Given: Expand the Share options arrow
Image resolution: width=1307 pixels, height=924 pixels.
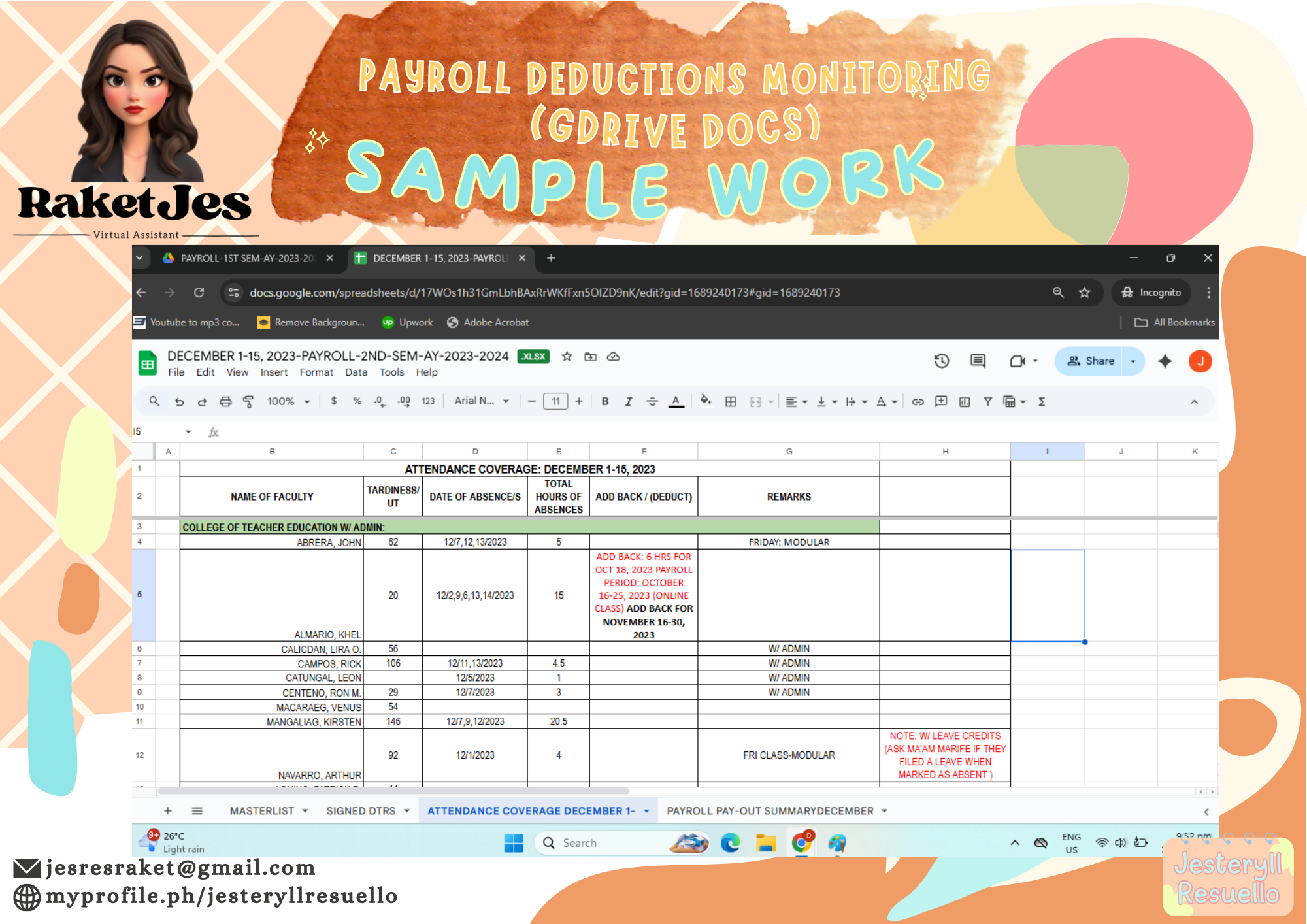Looking at the screenshot, I should pyautogui.click(x=1133, y=361).
